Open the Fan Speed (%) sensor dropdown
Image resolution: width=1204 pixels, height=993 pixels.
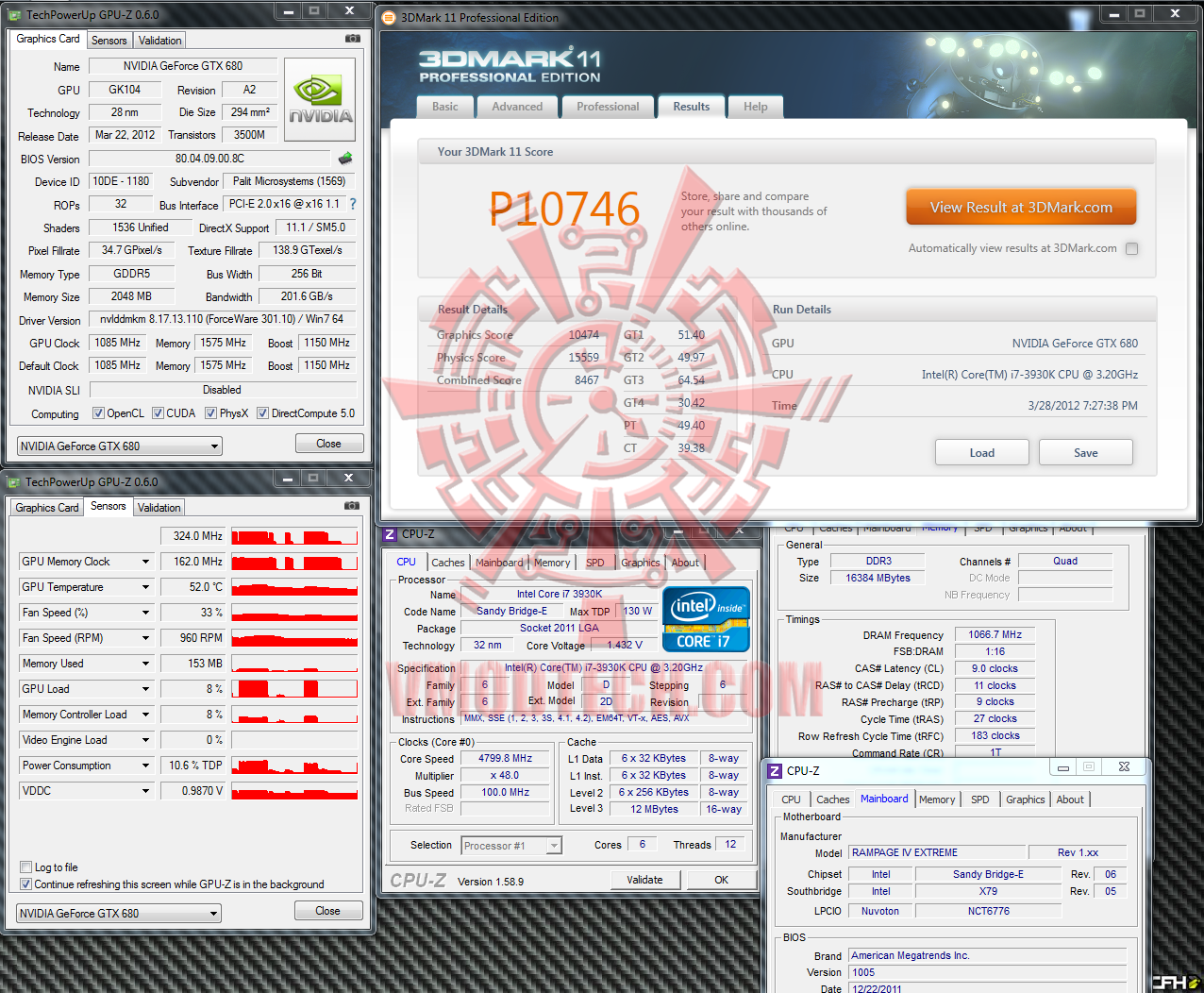(146, 613)
